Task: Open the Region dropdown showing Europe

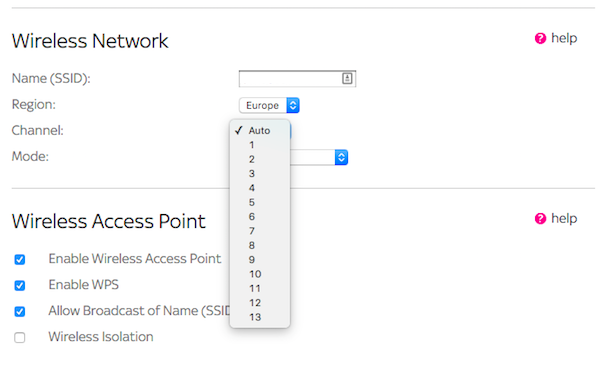Action: pyautogui.click(x=269, y=105)
